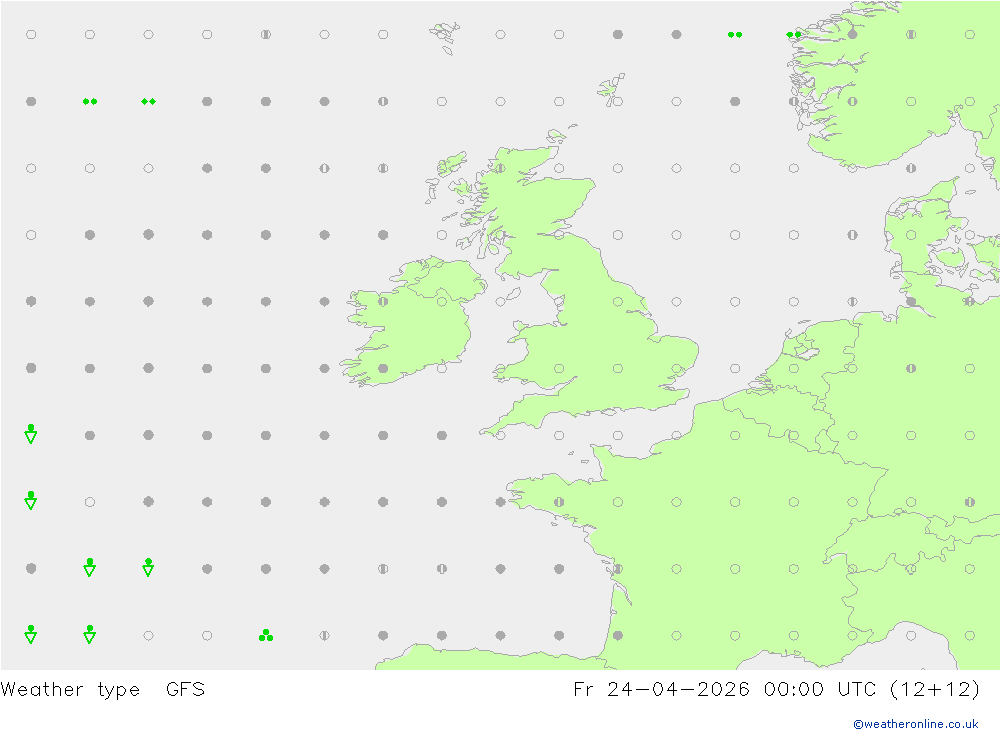Click the green double-dot rain symbol on Norway's coast
The width and height of the screenshot is (1000, 733).
(793, 34)
